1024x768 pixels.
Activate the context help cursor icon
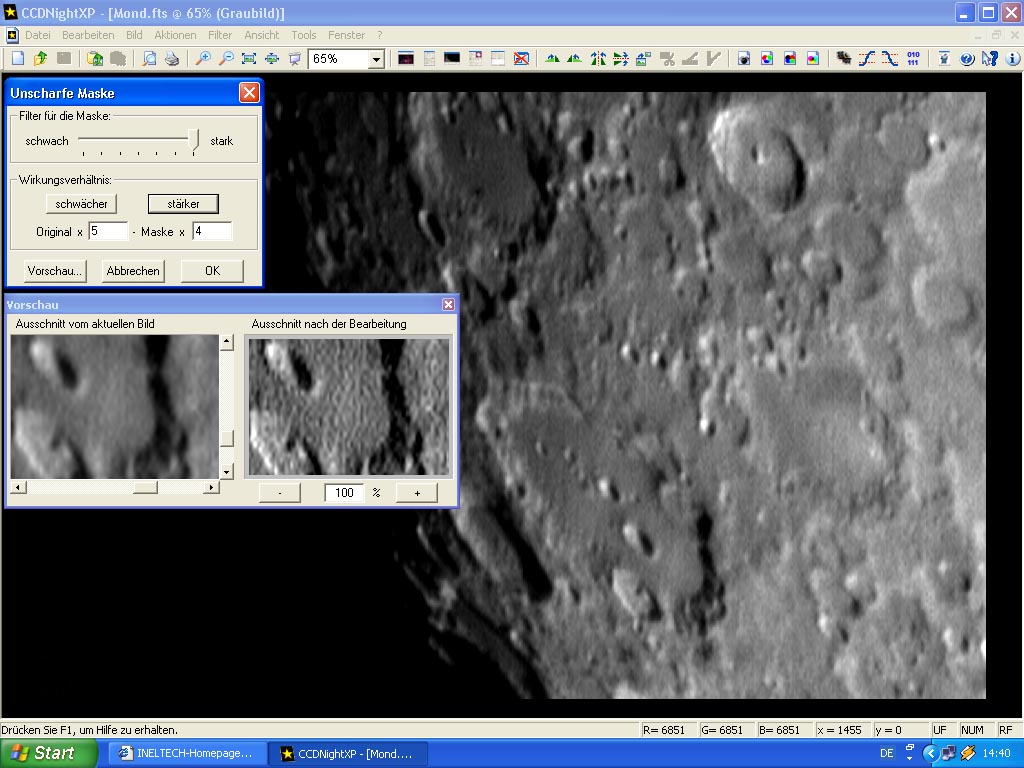click(x=990, y=59)
